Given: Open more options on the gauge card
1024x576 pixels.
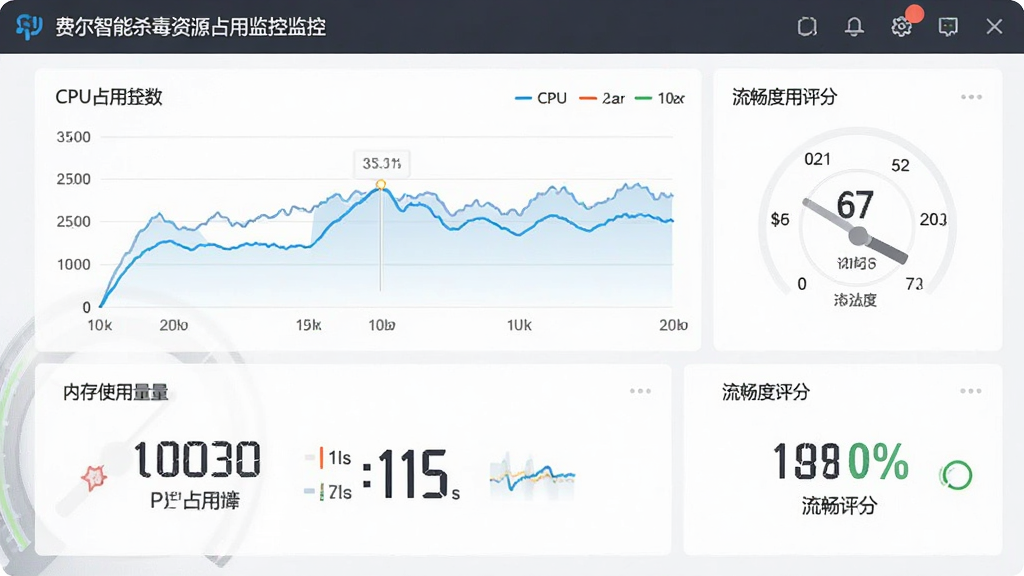Looking at the screenshot, I should 971,97.
